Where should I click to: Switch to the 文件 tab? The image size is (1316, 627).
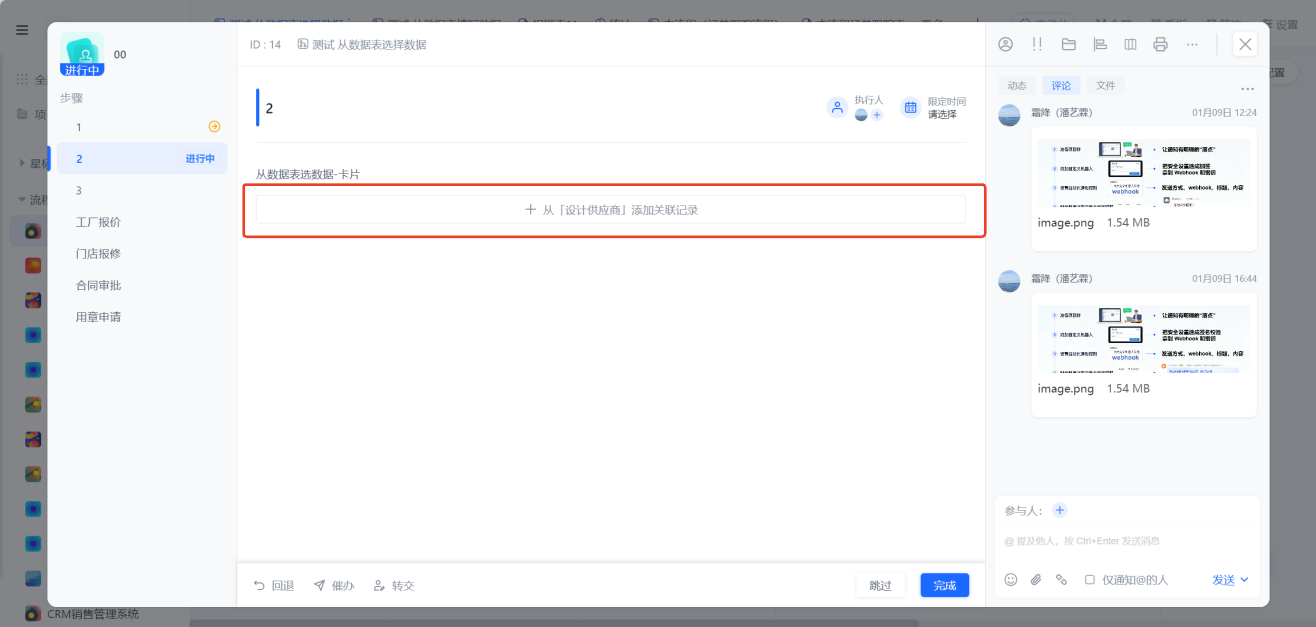[1105, 86]
